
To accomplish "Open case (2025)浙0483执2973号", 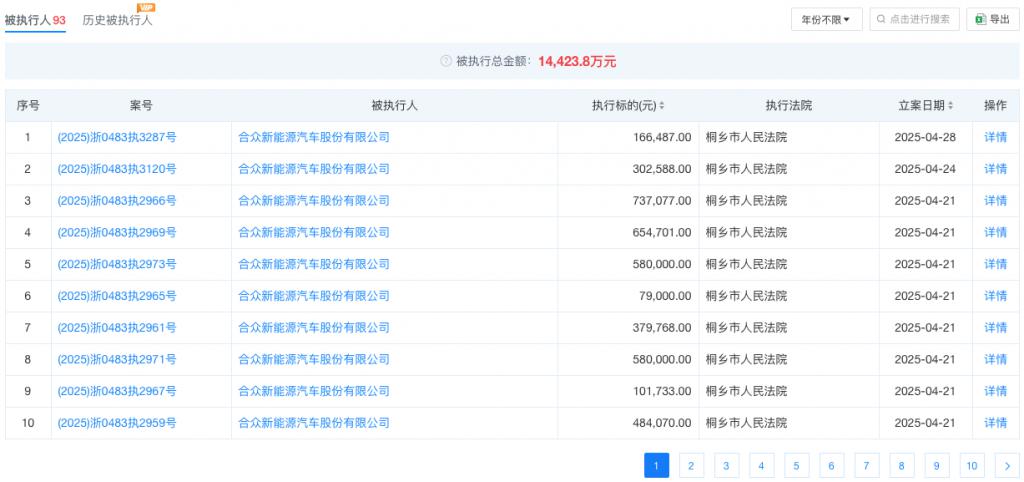I will point(117,265).
